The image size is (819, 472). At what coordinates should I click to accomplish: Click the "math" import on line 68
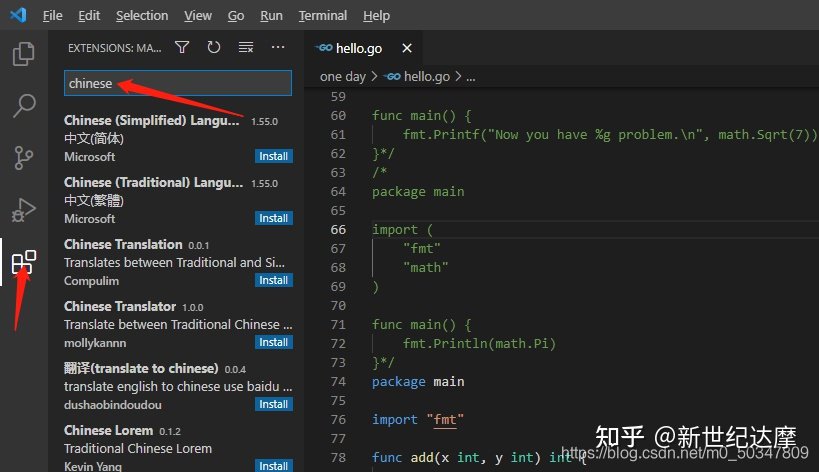(426, 268)
